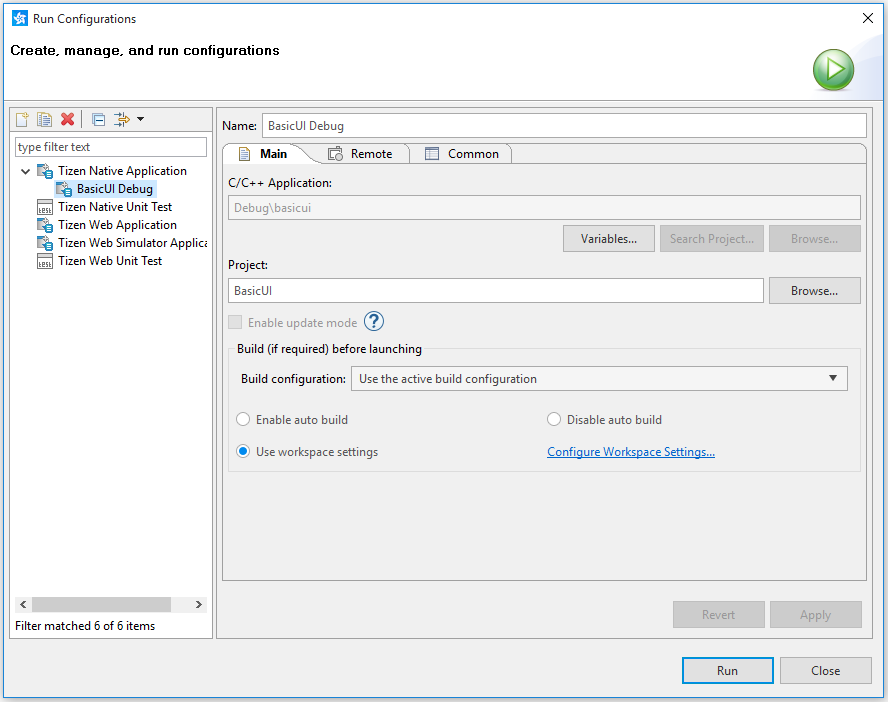Click the Collapse All toolbar icon
This screenshot has width=888, height=702.
click(x=98, y=120)
